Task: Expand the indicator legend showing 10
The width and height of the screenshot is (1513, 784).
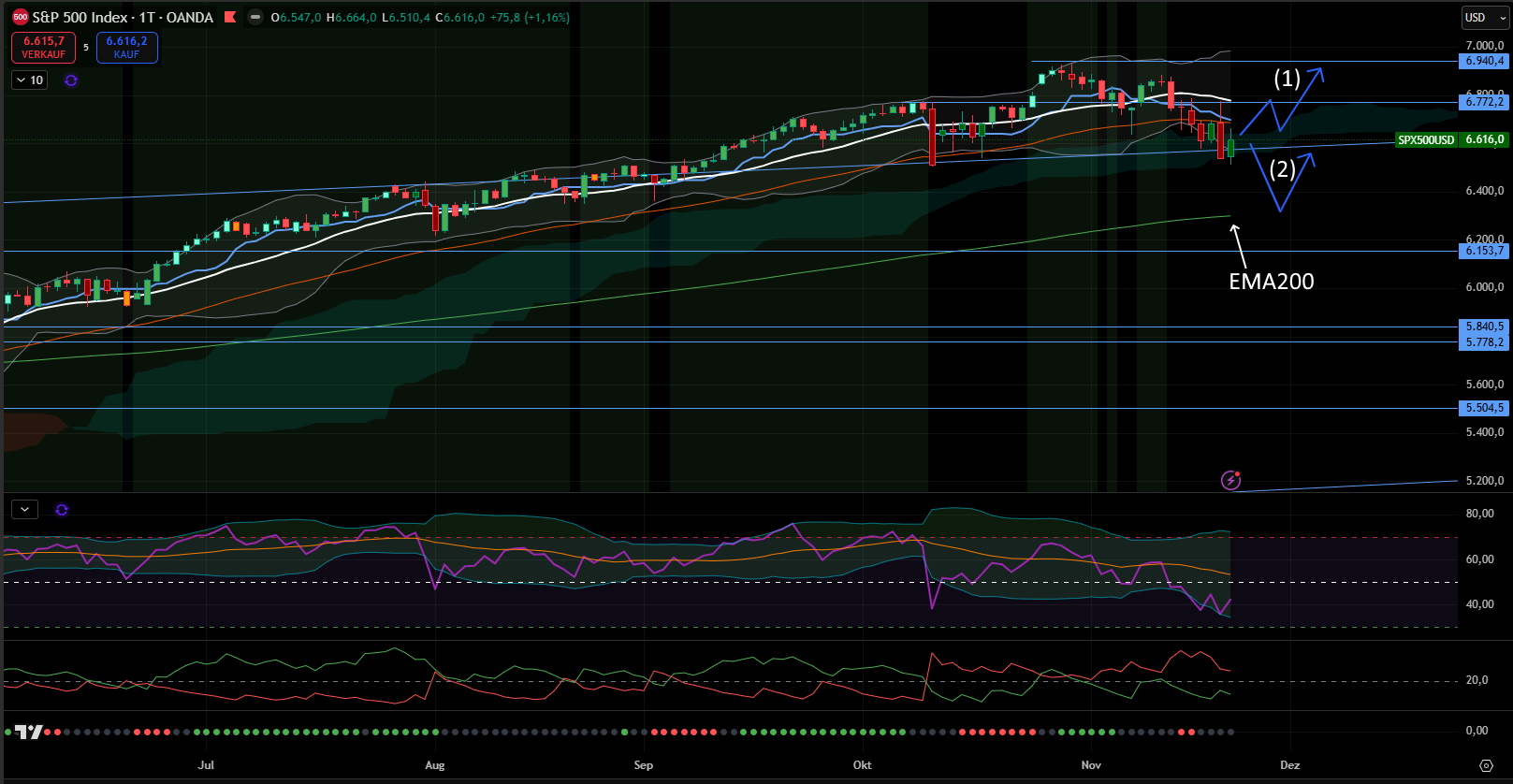Action: (30, 80)
